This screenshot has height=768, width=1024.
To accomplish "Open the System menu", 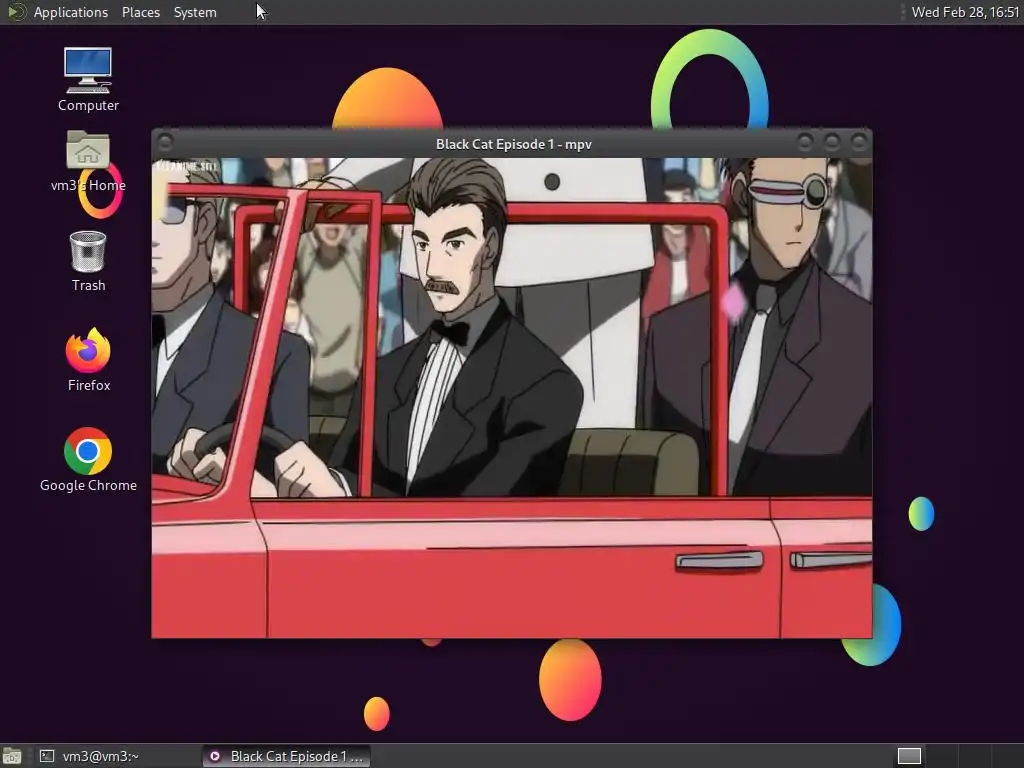I will [x=195, y=12].
